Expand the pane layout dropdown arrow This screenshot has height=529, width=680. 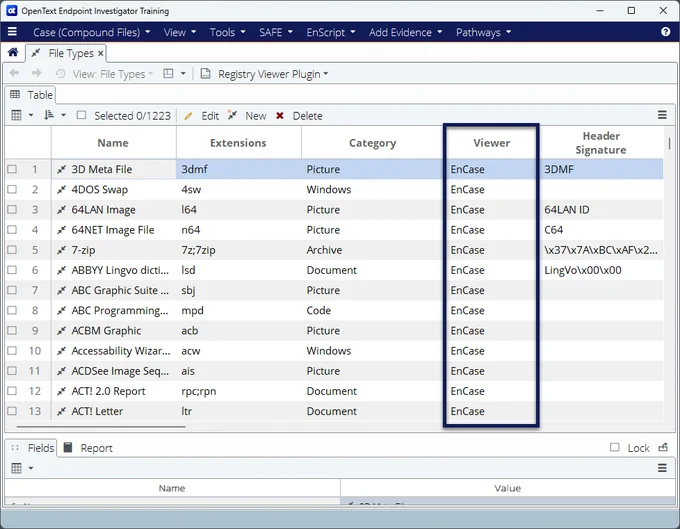183,74
